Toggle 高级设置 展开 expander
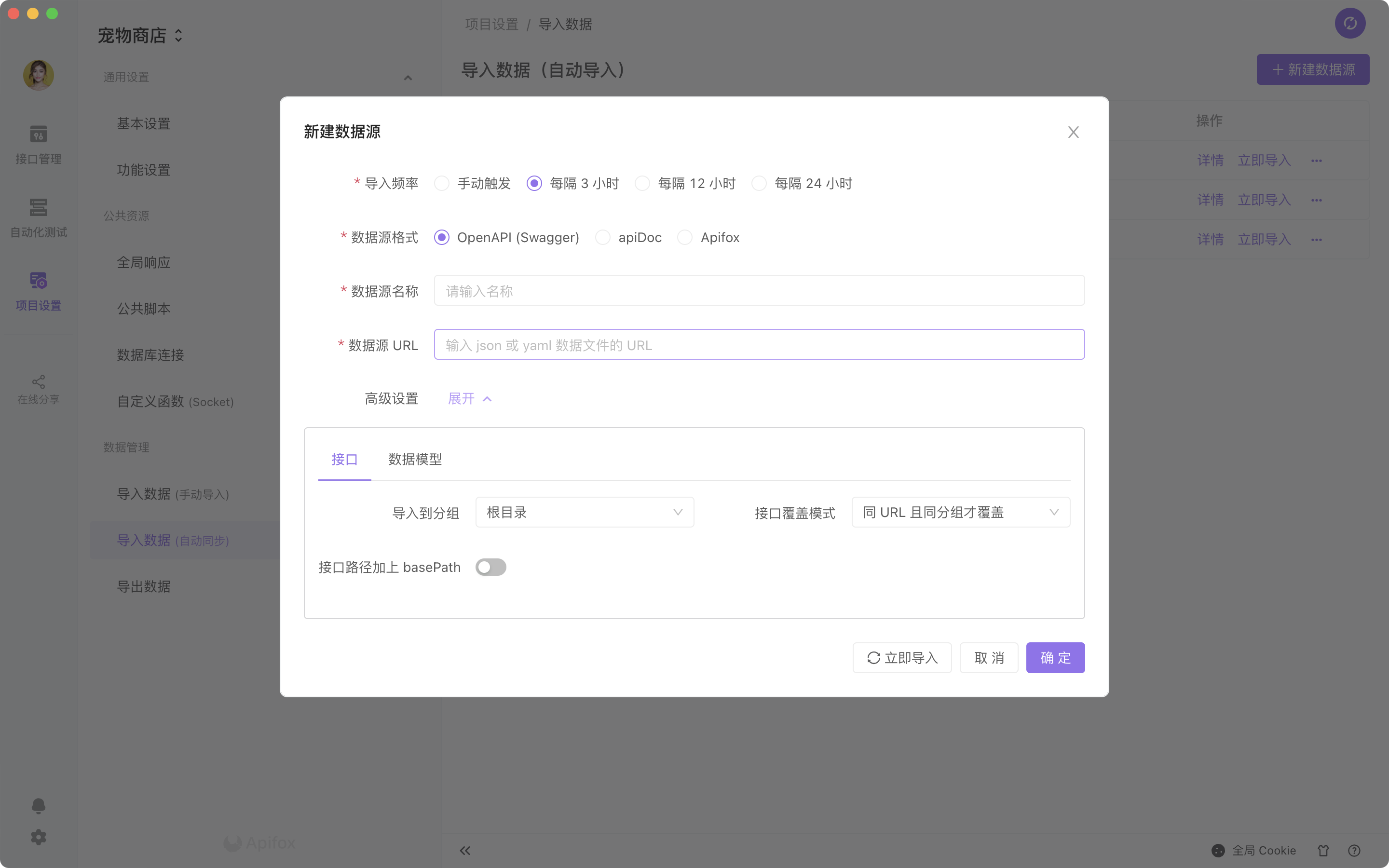1389x868 pixels. pos(469,398)
